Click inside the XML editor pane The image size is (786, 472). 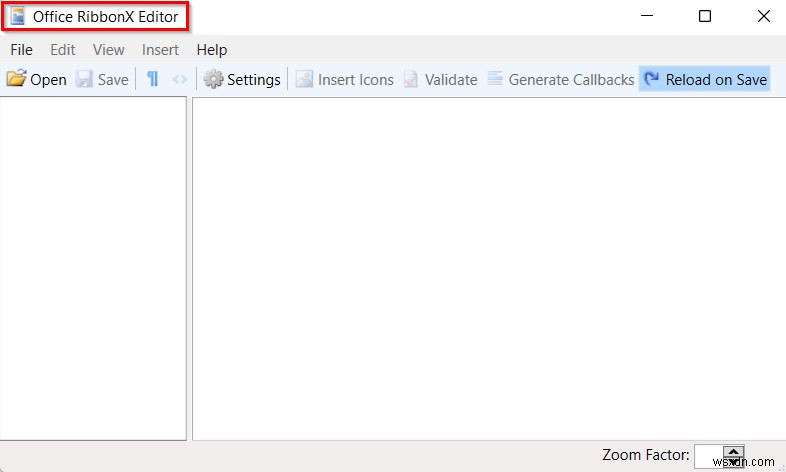pyautogui.click(x=489, y=269)
